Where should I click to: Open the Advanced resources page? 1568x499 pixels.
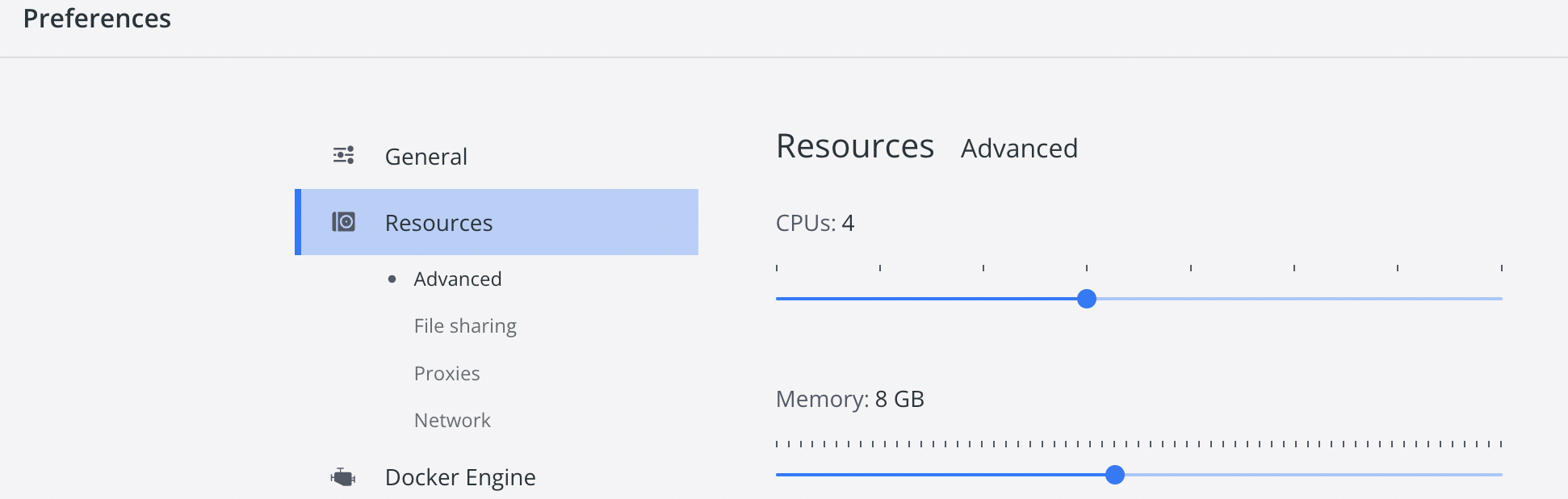click(457, 278)
